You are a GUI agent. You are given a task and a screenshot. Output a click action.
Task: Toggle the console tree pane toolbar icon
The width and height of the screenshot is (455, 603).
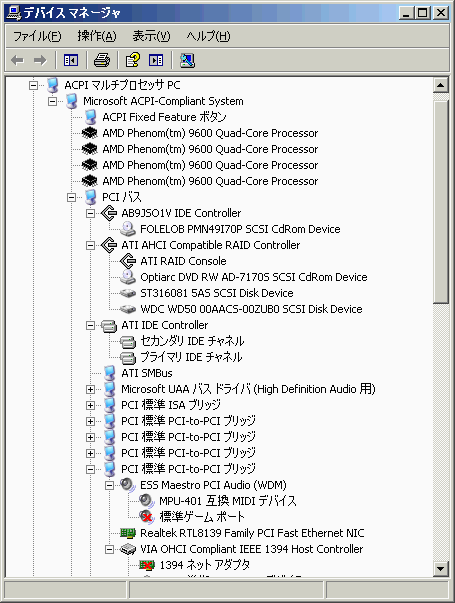pyautogui.click(x=71, y=60)
